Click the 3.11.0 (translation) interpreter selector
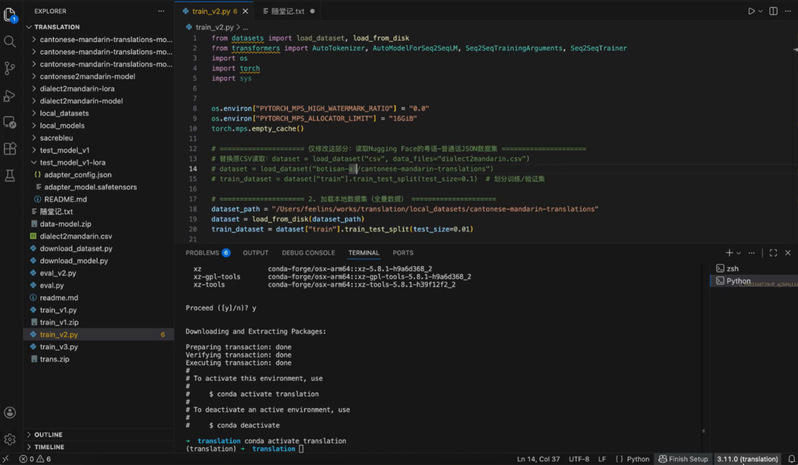798x465 pixels. point(747,459)
